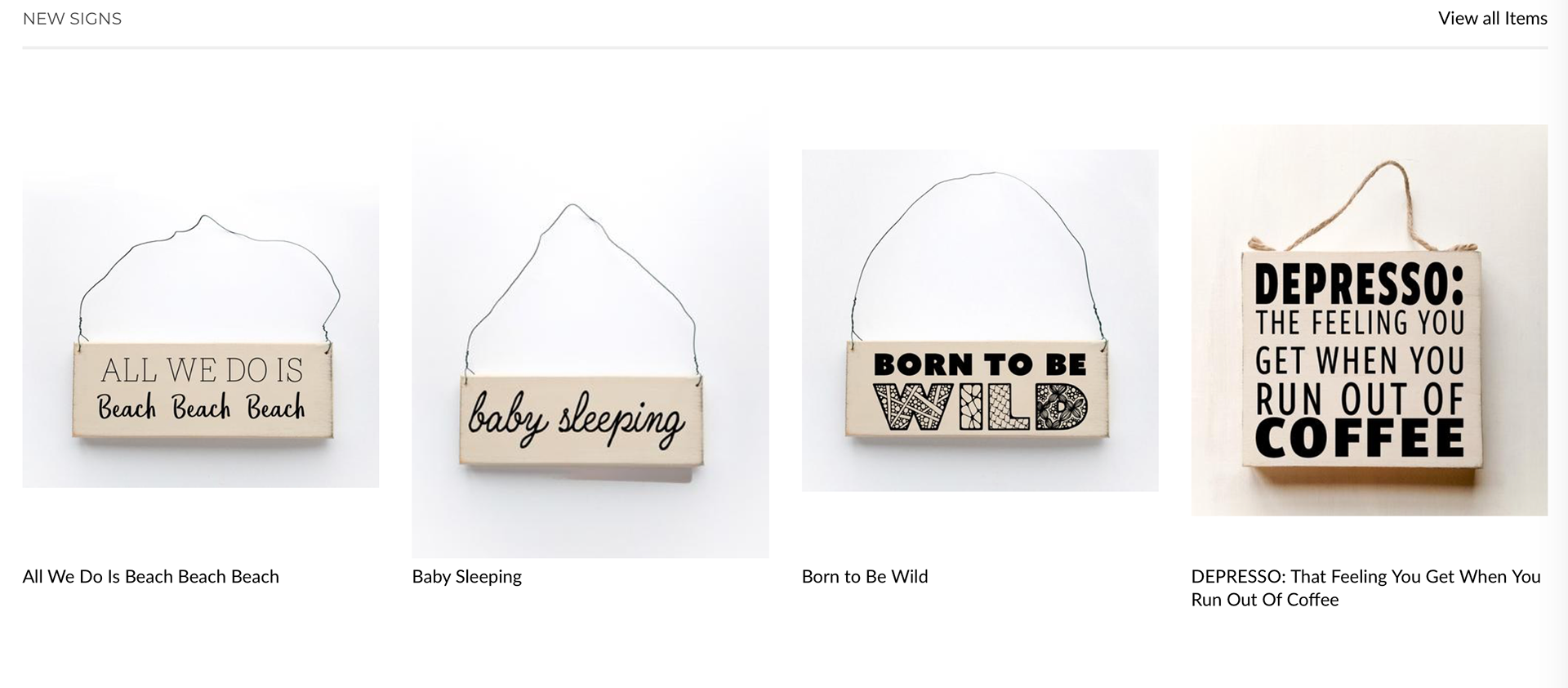The width and height of the screenshot is (1568, 688).
Task: Open the Born to Be Wild product title
Action: 865,576
